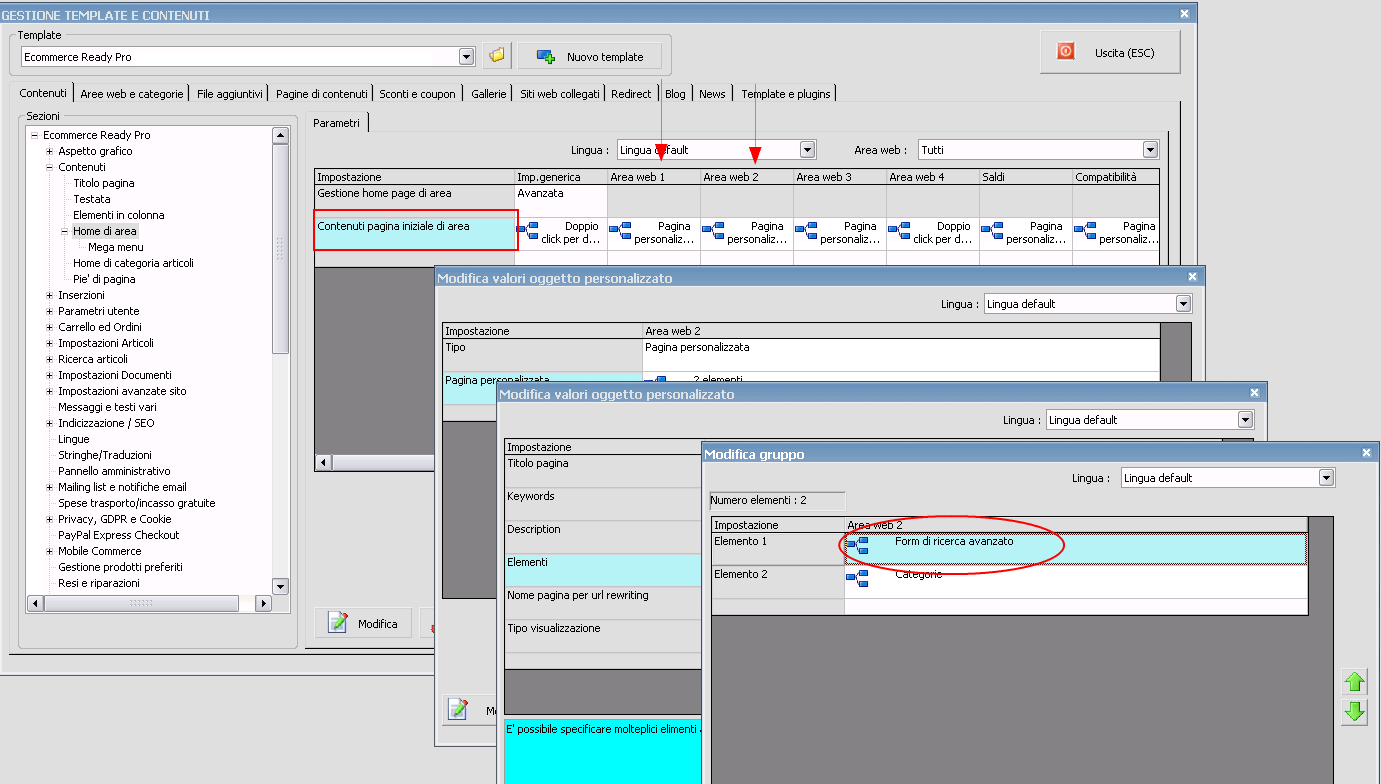Open the Template e plugins tab
Image resolution: width=1381 pixels, height=784 pixels.
786,94
